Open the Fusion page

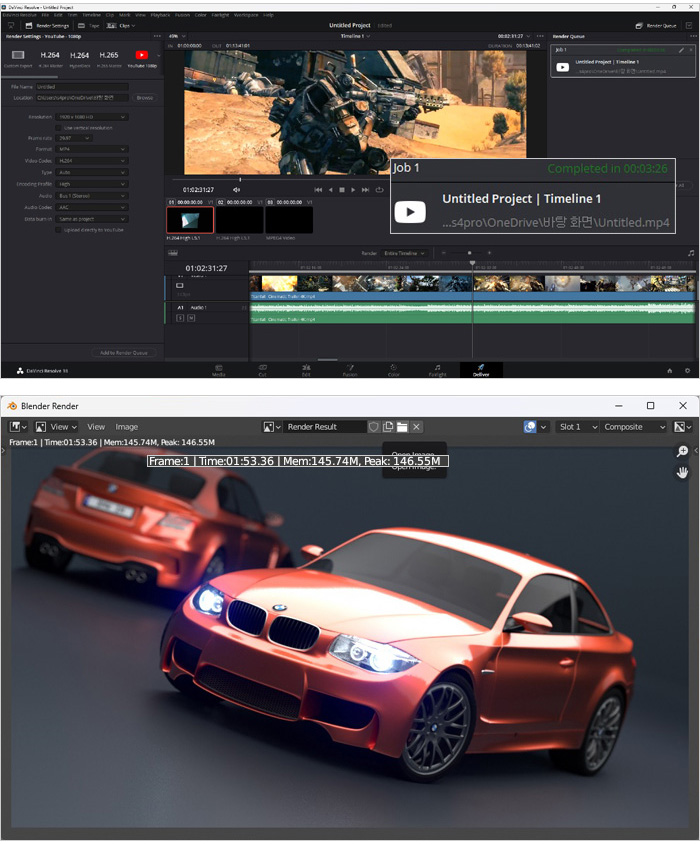coord(350,370)
